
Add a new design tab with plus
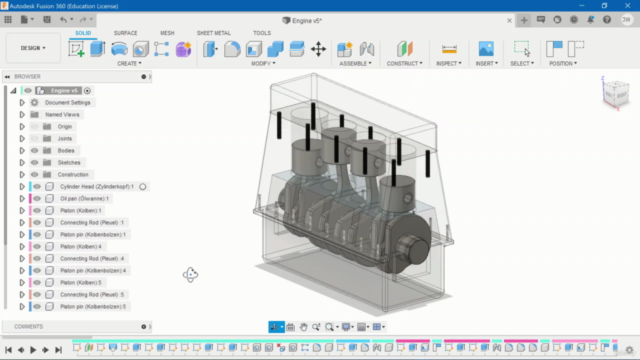[x=524, y=20]
